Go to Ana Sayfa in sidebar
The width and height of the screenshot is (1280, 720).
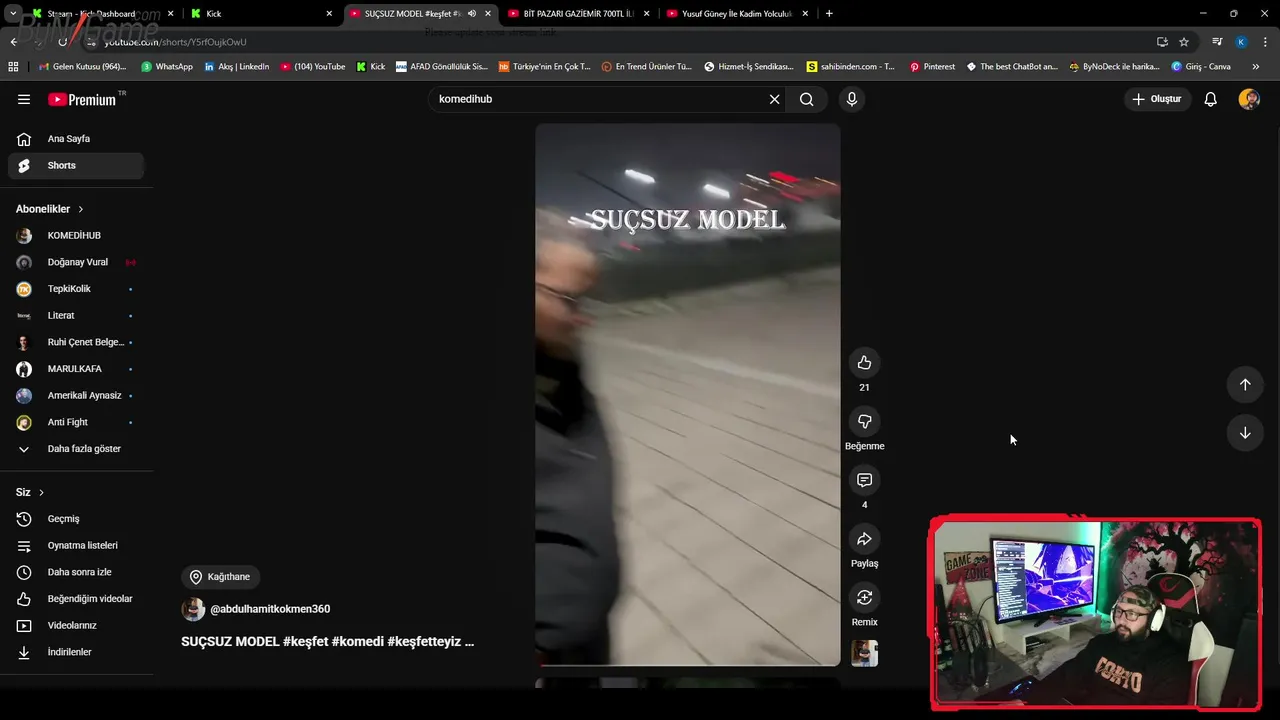pyautogui.click(x=76, y=139)
